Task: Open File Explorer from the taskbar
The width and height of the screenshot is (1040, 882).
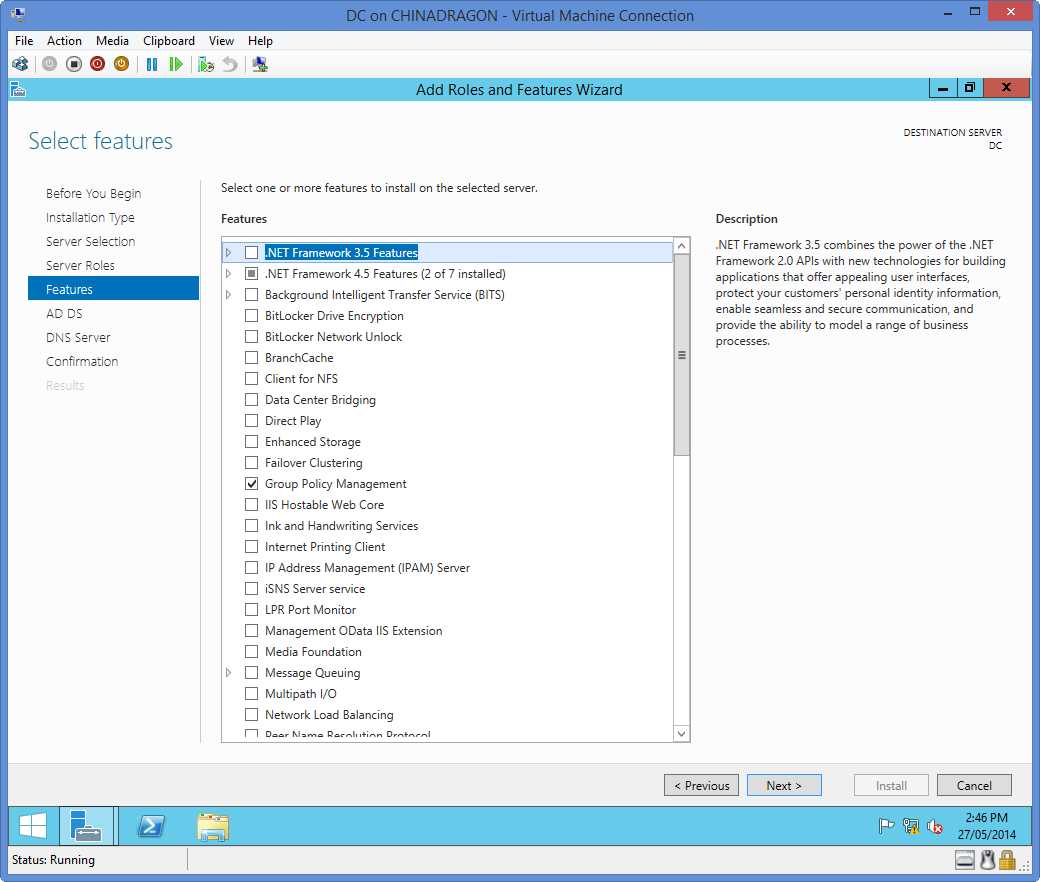Action: 213,826
